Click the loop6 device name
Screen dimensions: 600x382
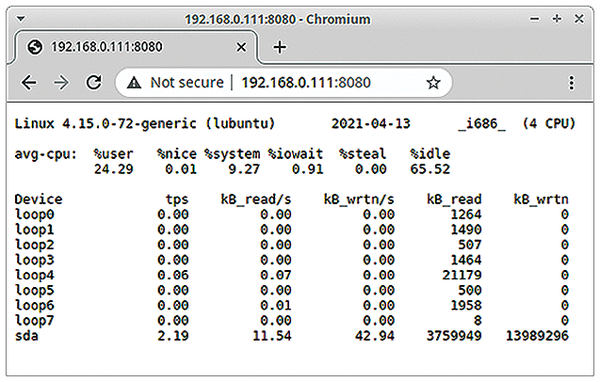(x=34, y=306)
